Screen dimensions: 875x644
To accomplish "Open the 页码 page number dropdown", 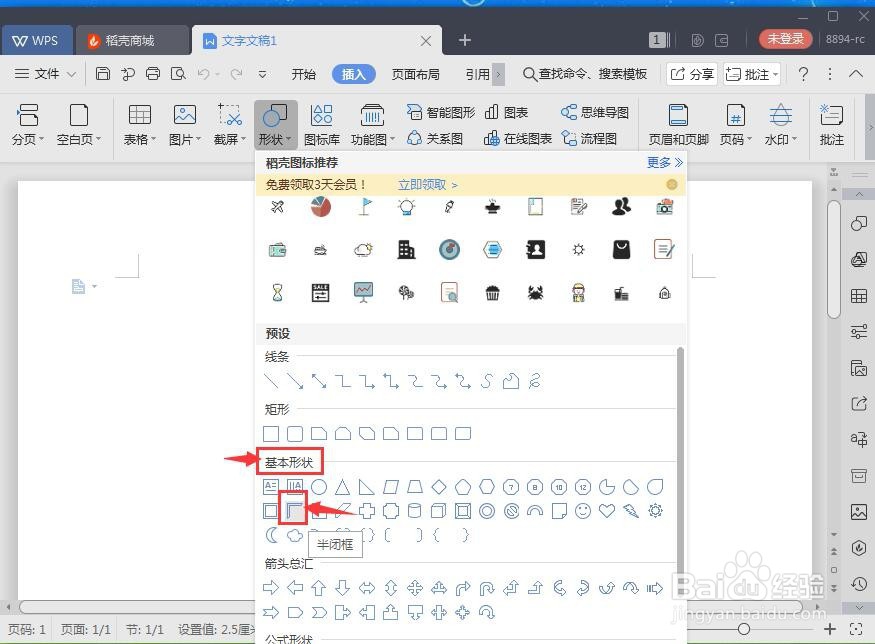I will pos(735,125).
